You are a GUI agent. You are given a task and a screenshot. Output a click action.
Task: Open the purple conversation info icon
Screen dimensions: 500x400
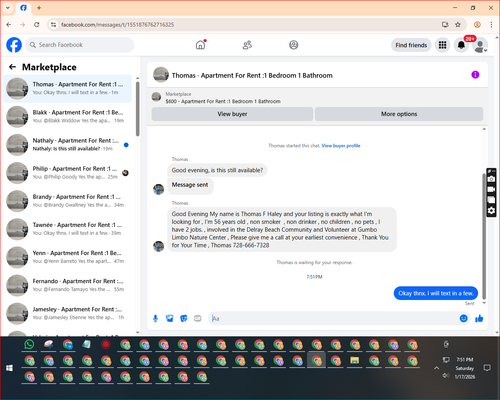(475, 75)
